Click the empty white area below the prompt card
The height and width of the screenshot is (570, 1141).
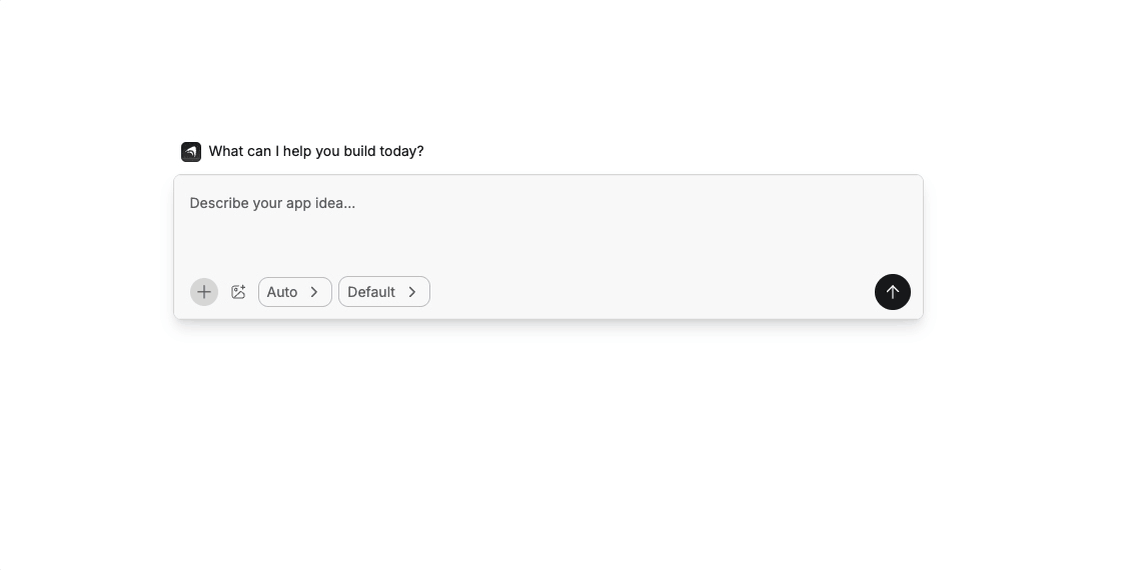click(548, 440)
